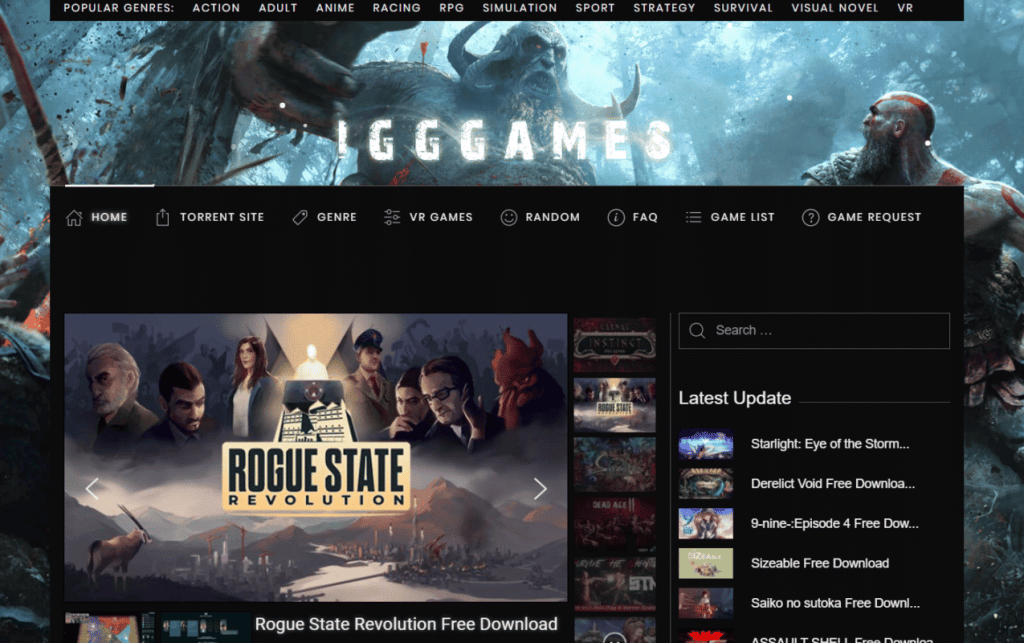
Task: Open Starlight: Eye of the Storm update
Action: (x=830, y=444)
